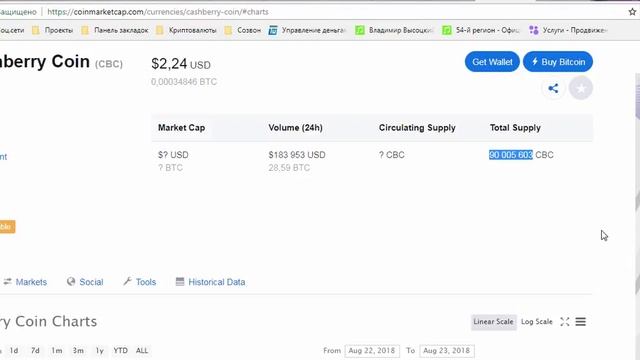The width and height of the screenshot is (640, 360).
Task: Switch chart to Linear Scale
Action: point(493,322)
